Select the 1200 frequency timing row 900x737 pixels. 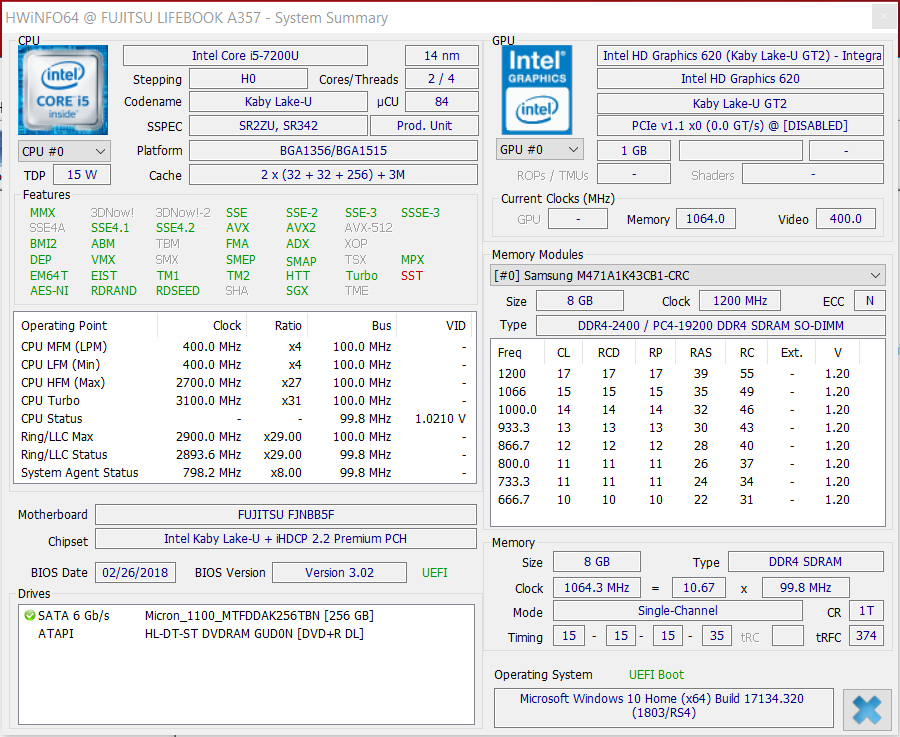[x=686, y=374]
